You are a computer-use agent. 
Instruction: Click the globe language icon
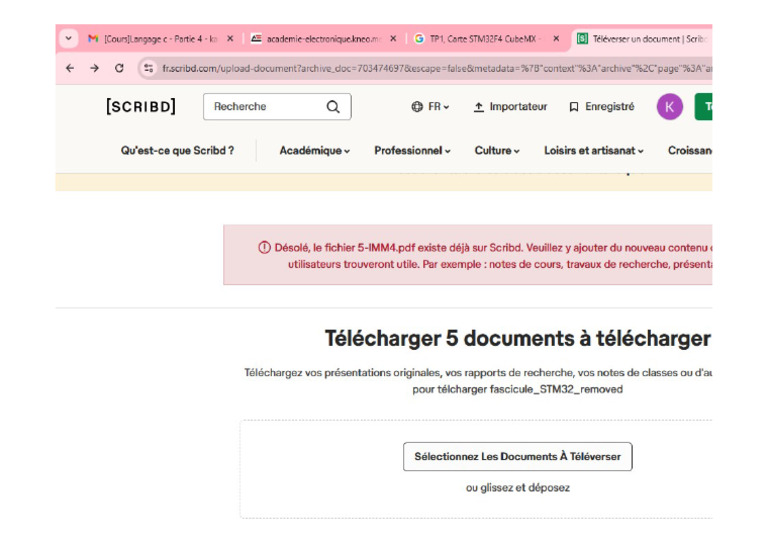pos(417,107)
